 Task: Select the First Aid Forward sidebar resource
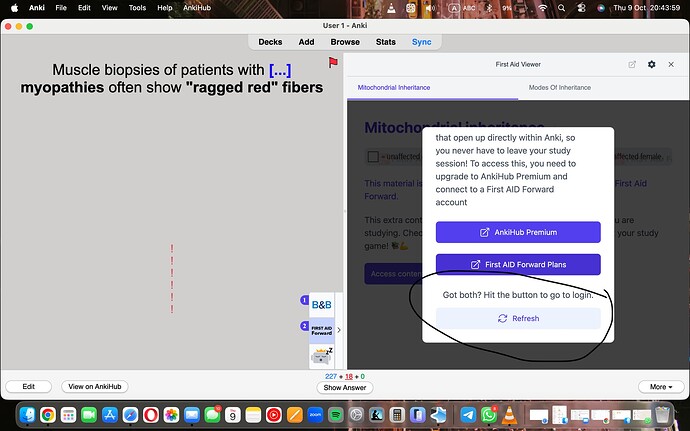click(321, 329)
